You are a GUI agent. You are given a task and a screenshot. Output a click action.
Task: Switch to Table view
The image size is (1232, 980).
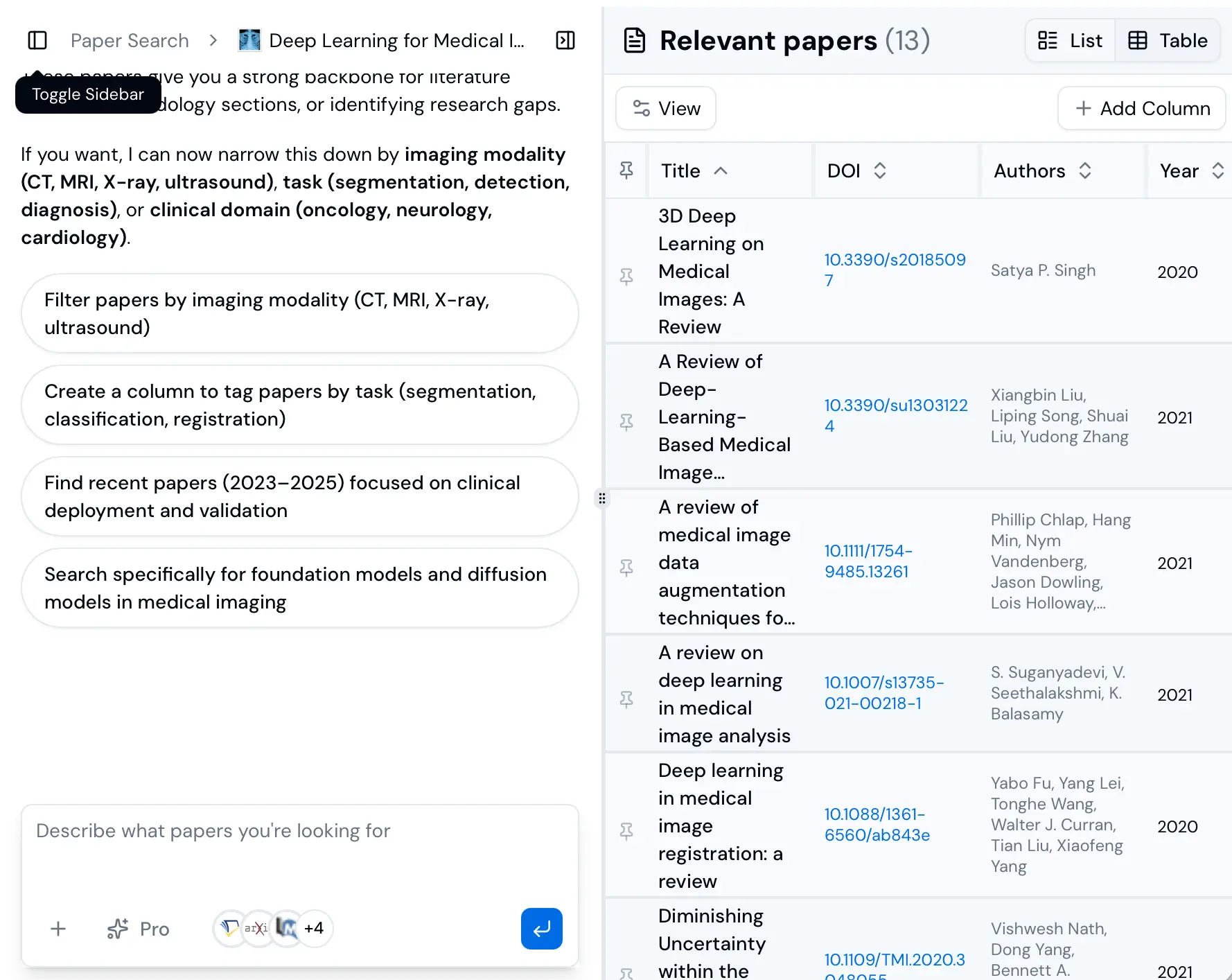[x=1168, y=40]
